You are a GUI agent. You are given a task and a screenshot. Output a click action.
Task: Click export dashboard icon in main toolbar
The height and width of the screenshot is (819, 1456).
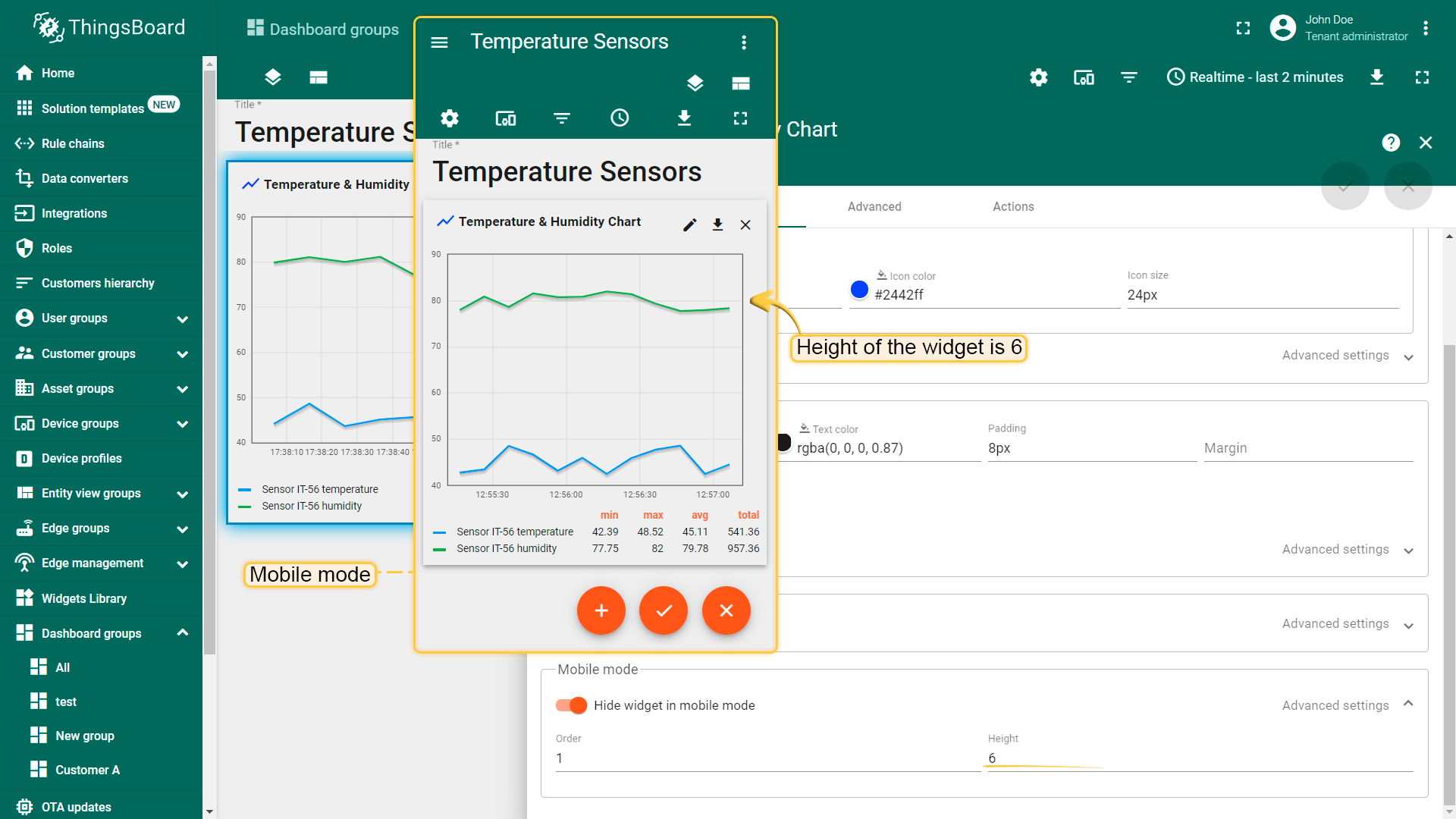[1377, 77]
